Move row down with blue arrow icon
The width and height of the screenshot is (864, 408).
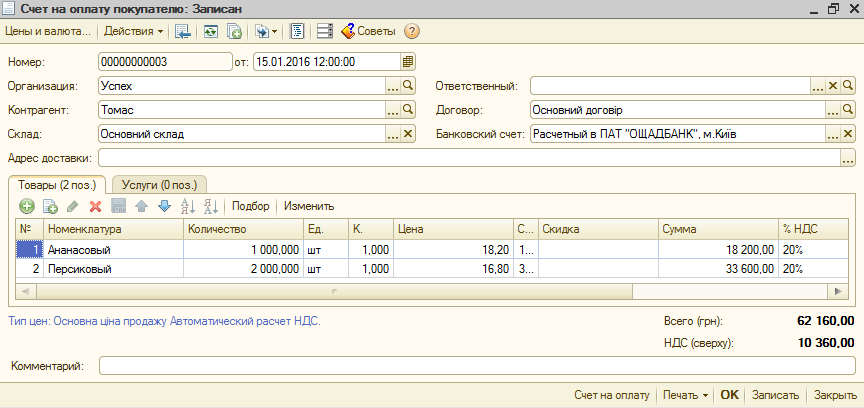click(164, 206)
